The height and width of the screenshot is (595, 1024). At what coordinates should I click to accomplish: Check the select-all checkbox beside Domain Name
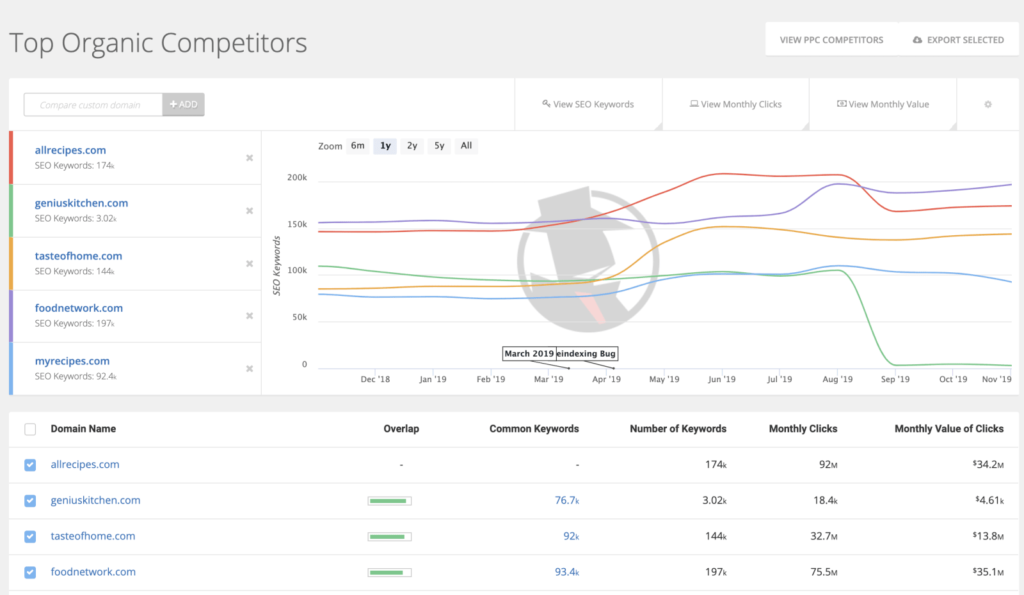point(30,429)
